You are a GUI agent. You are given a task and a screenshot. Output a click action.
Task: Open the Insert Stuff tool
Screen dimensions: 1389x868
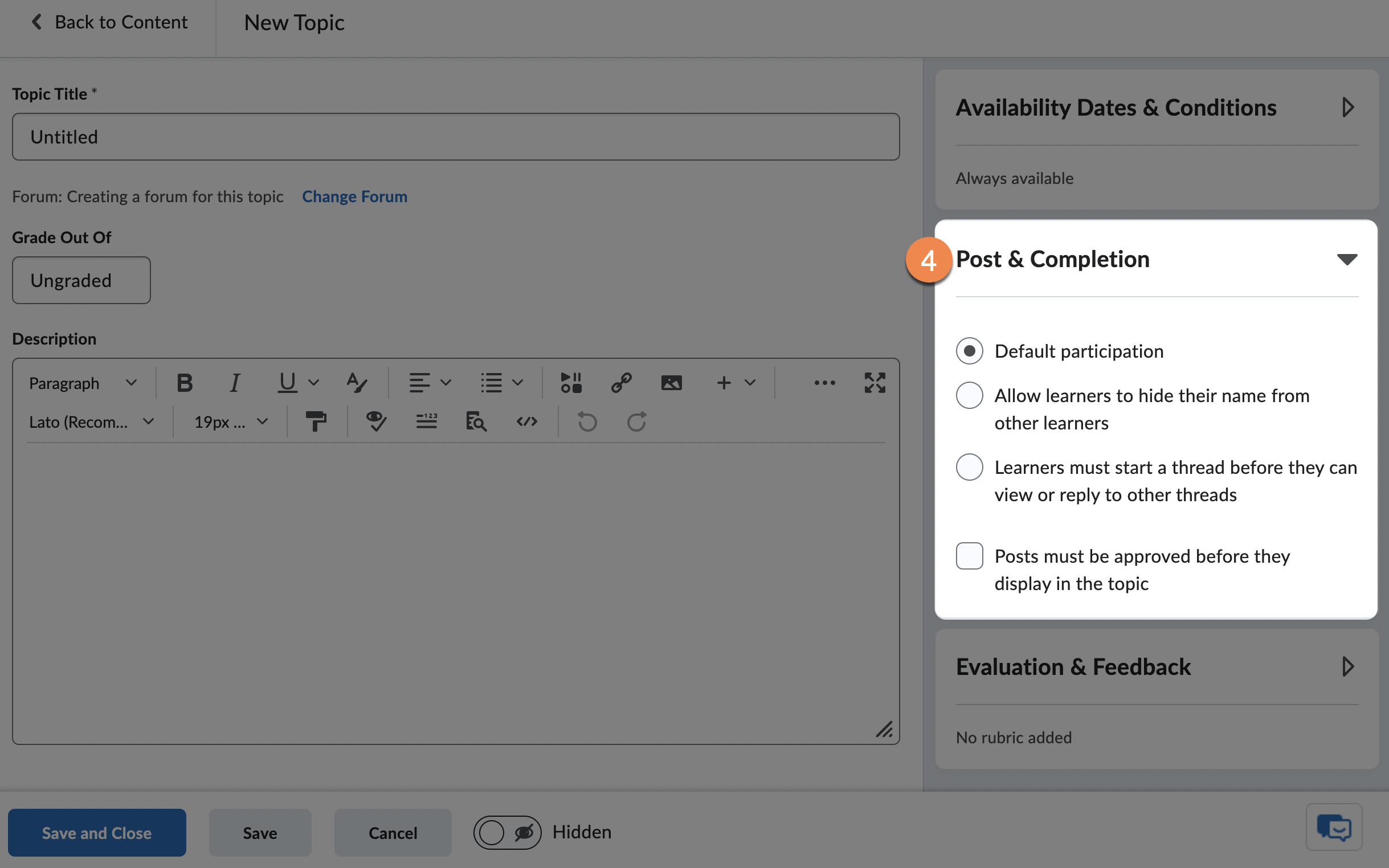[x=570, y=382]
